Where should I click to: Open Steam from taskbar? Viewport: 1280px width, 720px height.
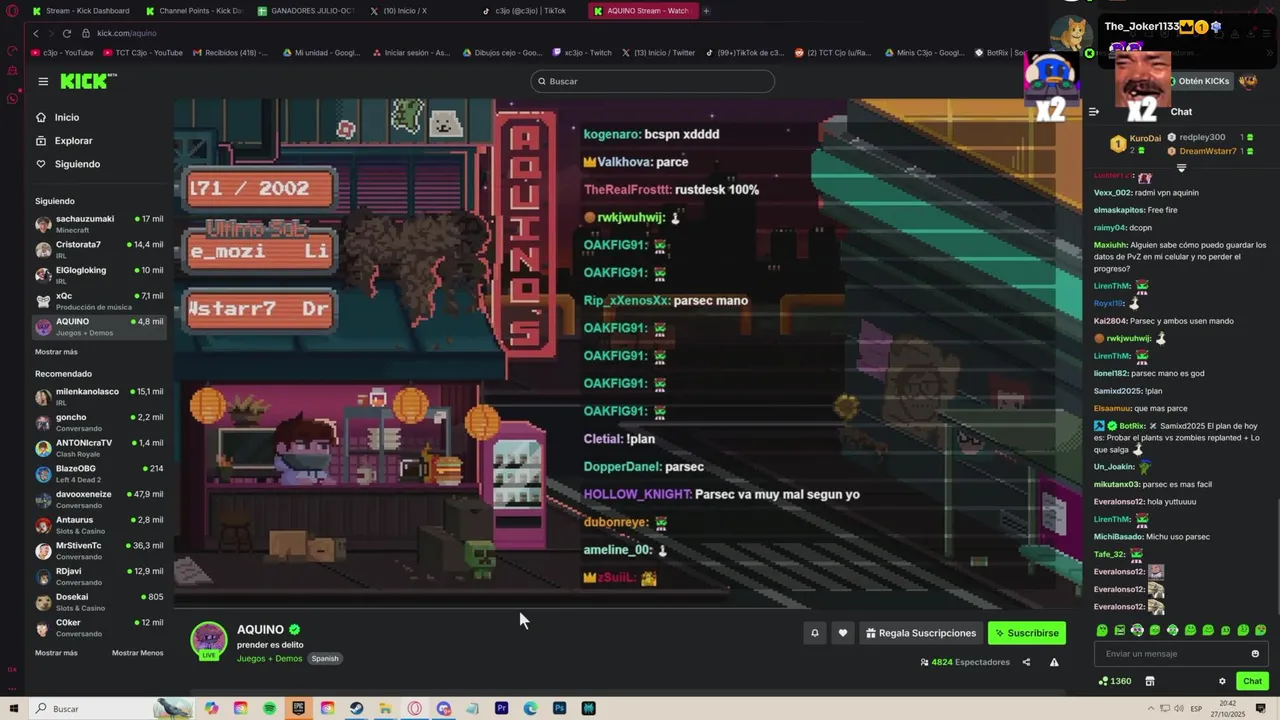coord(356,708)
